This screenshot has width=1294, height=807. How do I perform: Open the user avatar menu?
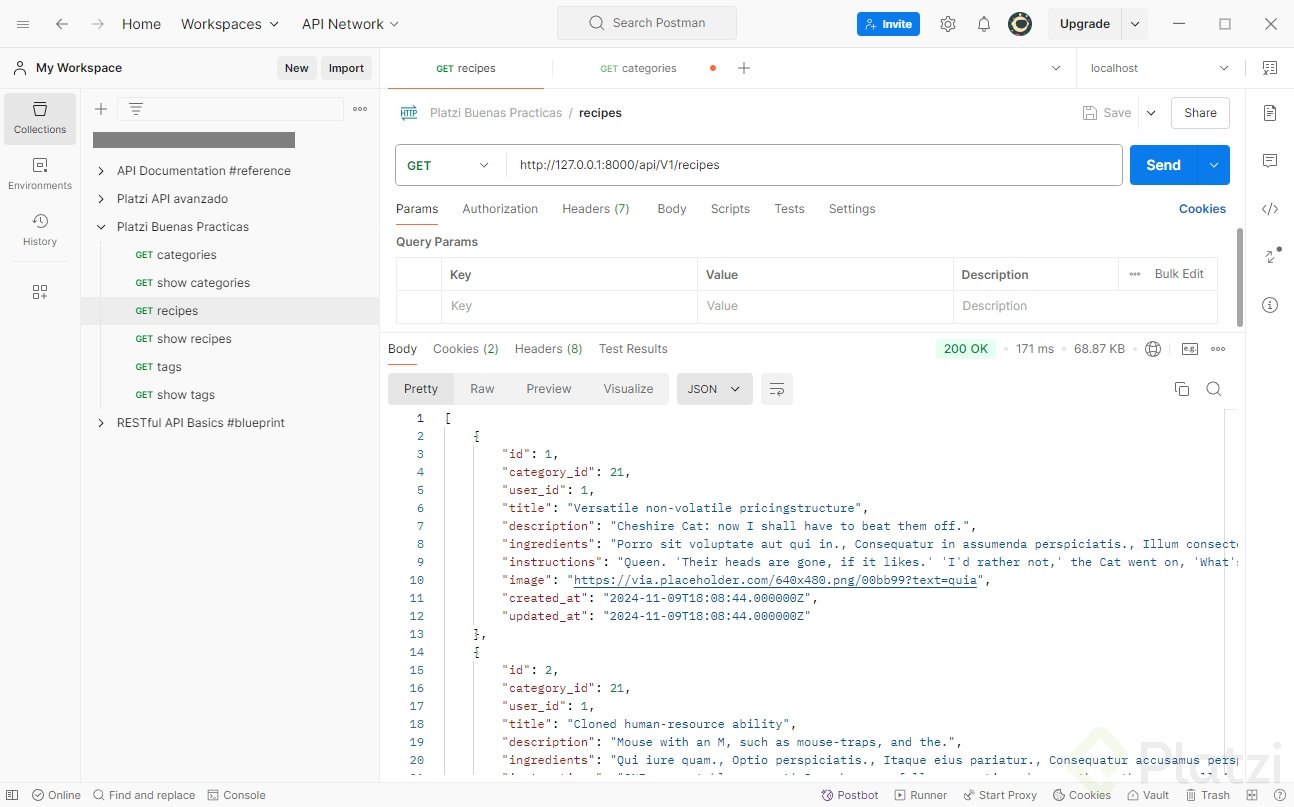click(1020, 24)
